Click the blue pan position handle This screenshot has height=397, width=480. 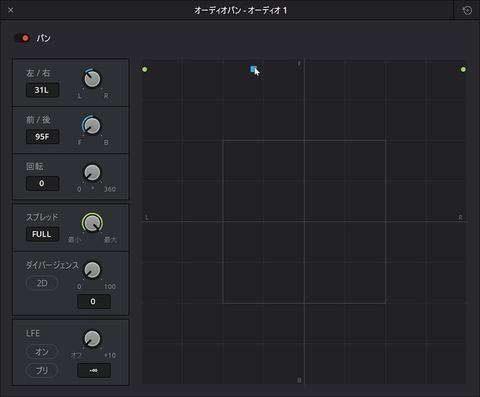(254, 69)
